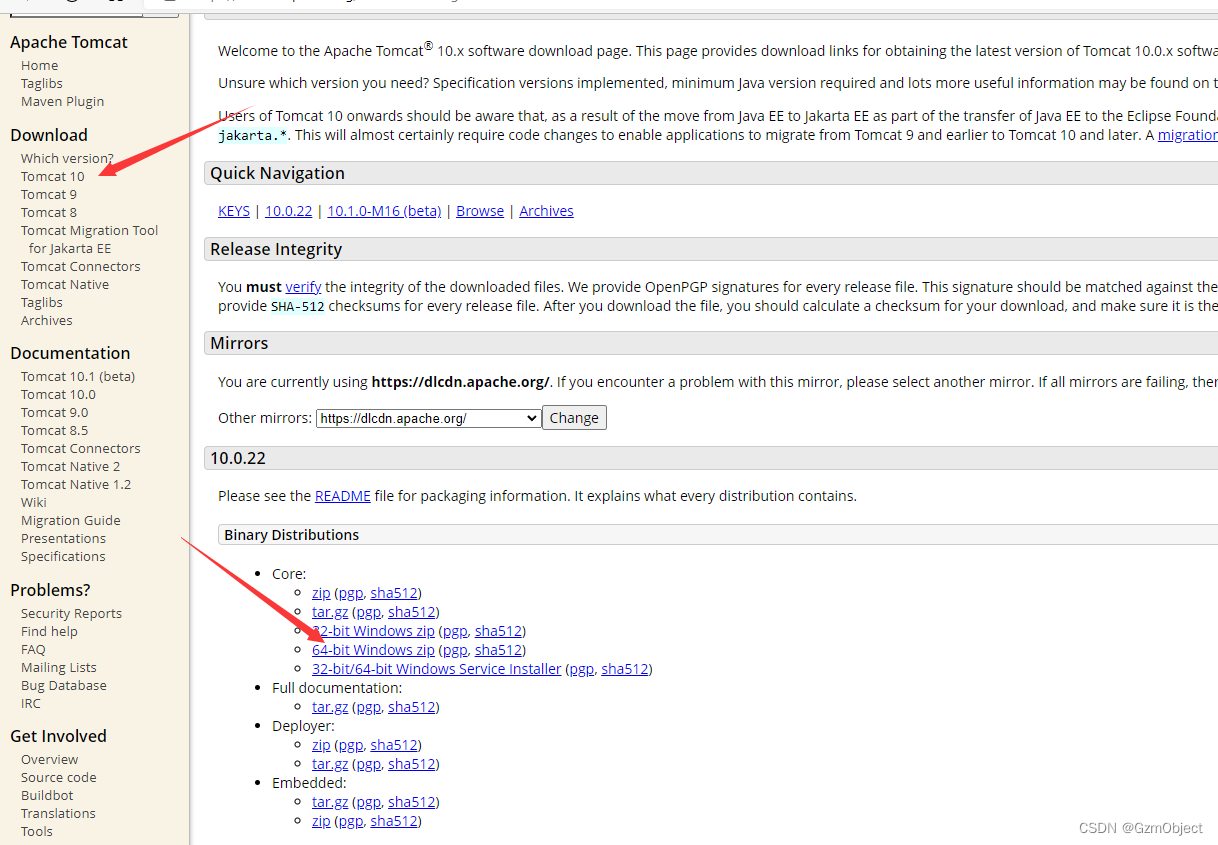Click the Browse link in Quick Navigation
The height and width of the screenshot is (845, 1218).
click(x=480, y=211)
